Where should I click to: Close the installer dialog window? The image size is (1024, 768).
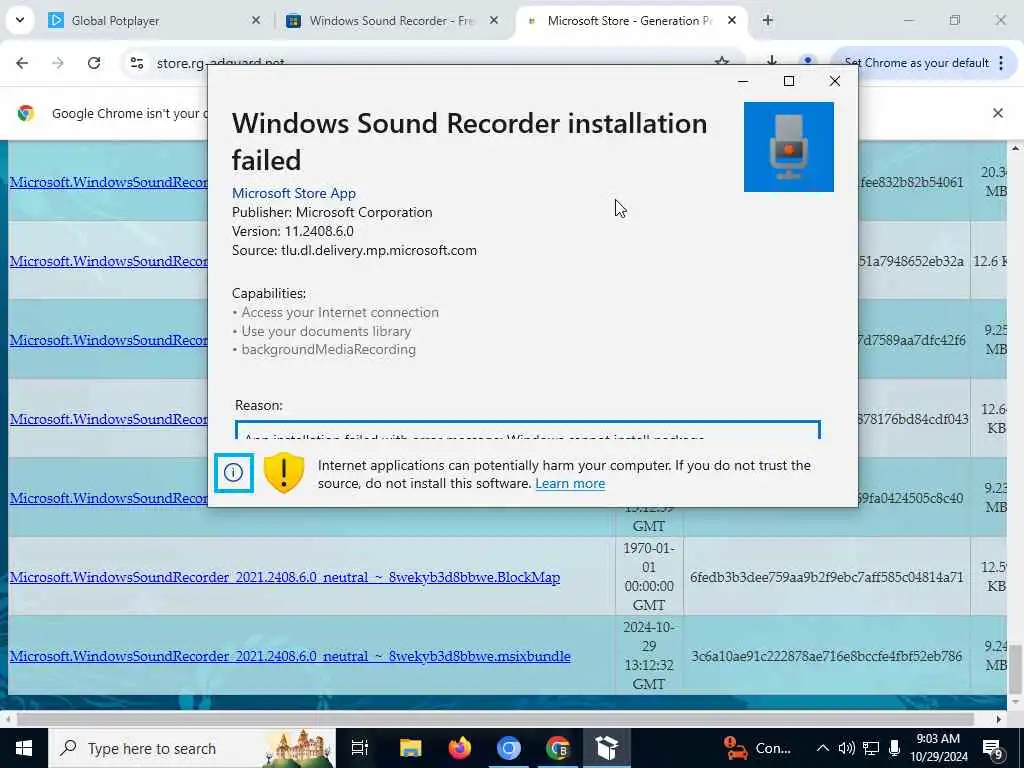point(835,81)
